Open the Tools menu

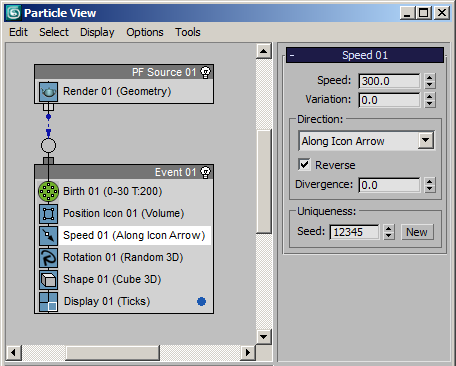pos(188,32)
